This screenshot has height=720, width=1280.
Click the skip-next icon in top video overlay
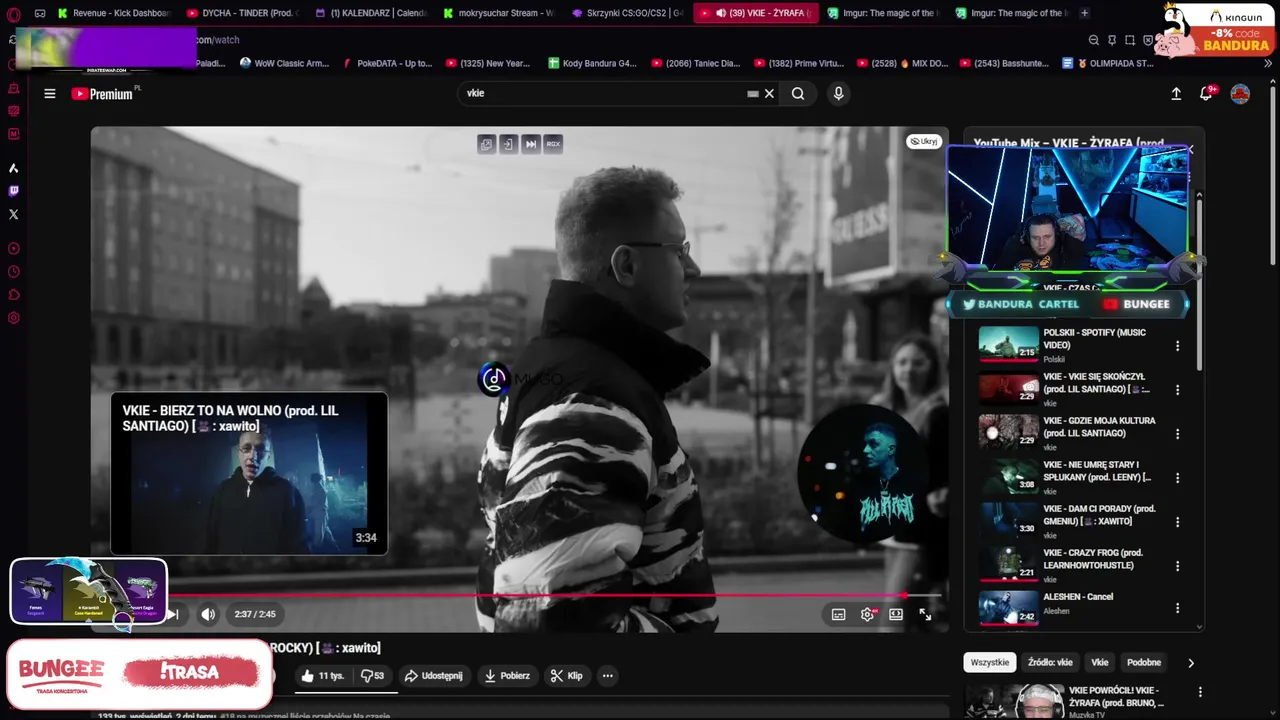(x=531, y=144)
